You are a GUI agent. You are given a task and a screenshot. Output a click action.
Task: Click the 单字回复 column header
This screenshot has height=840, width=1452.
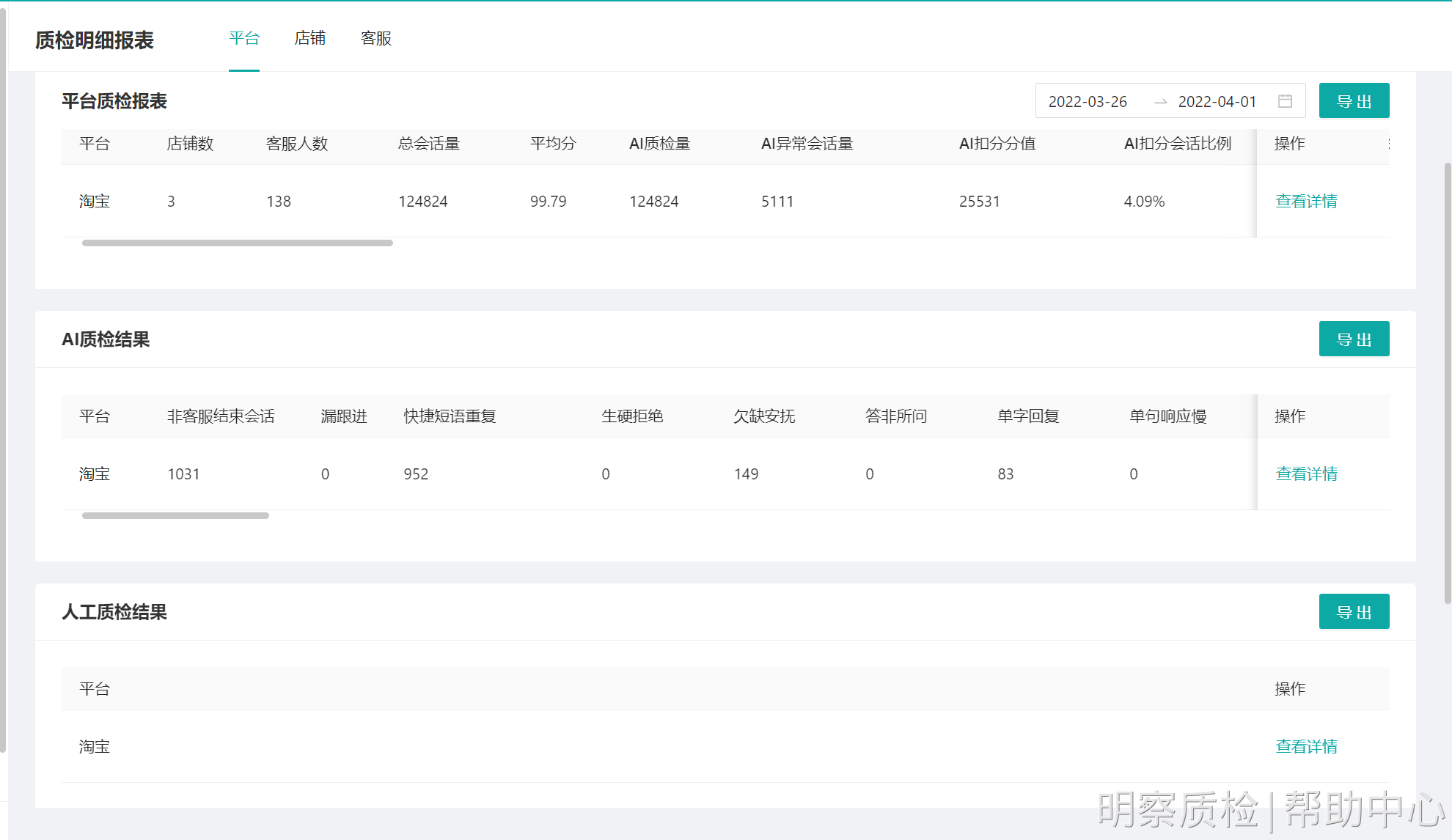pos(1028,416)
